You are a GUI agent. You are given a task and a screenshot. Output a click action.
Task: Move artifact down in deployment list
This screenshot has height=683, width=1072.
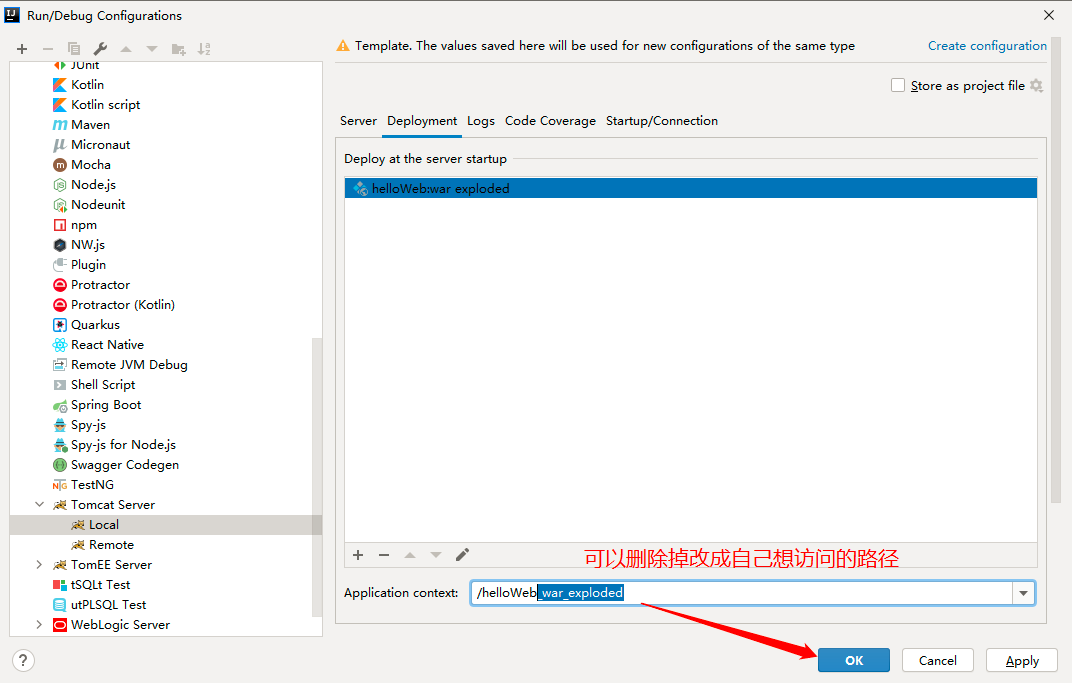(436, 555)
